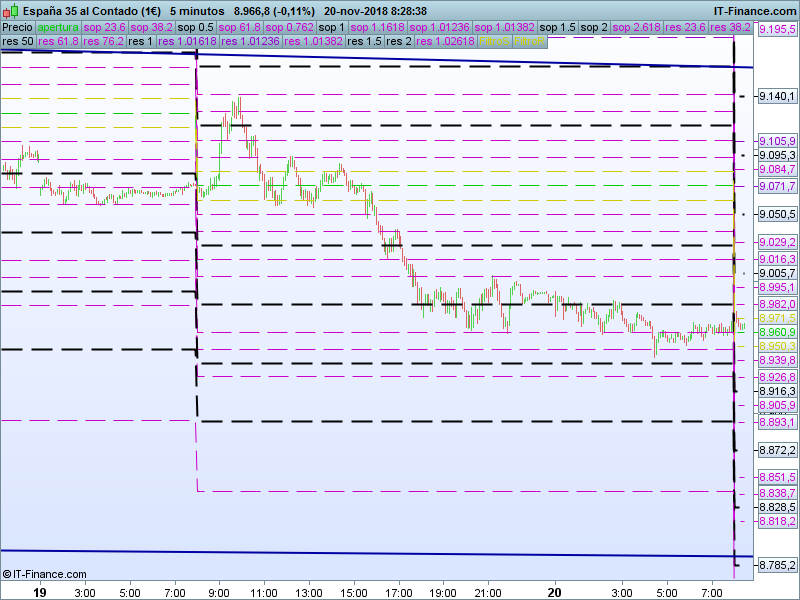
Task: Click the 8.785,2 price label on axis
Action: [777, 566]
